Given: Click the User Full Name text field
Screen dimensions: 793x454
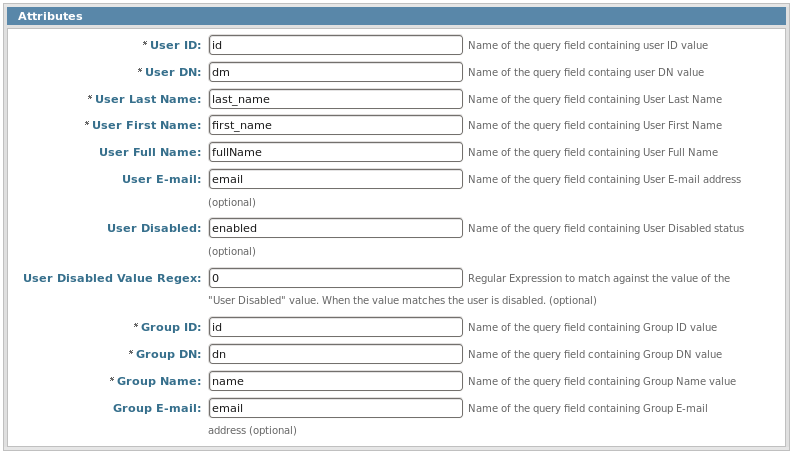Looking at the screenshot, I should [x=335, y=152].
